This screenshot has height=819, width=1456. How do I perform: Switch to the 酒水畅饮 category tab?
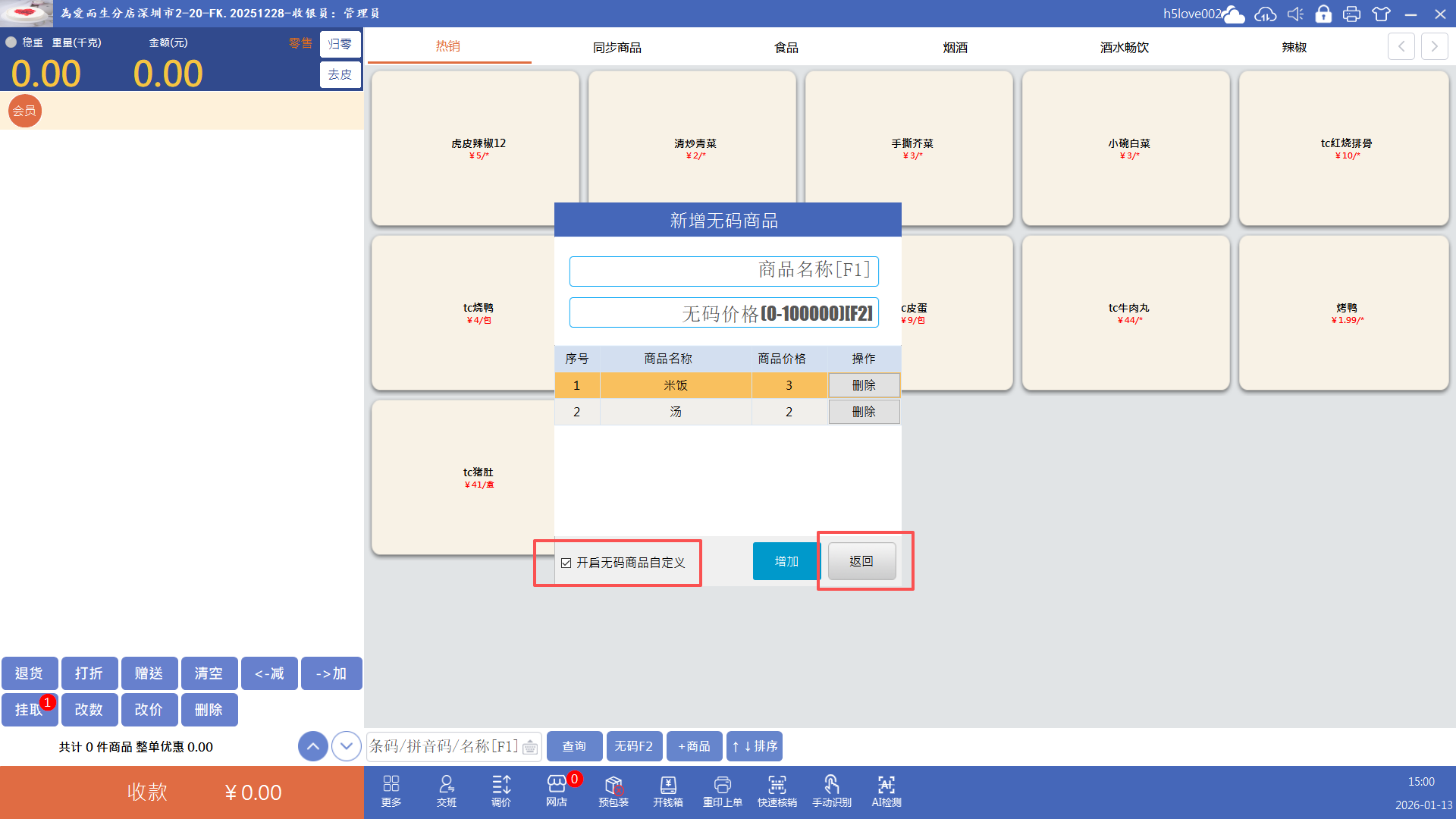1124,47
